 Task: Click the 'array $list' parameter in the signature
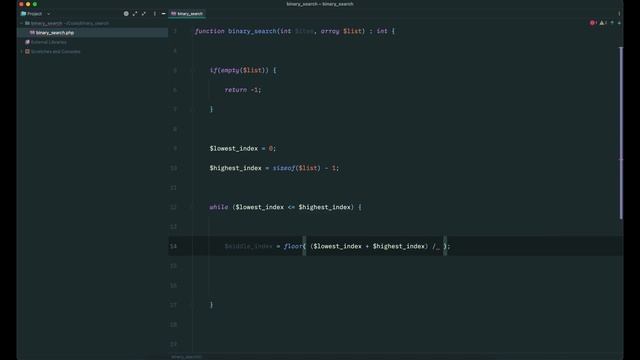341,31
